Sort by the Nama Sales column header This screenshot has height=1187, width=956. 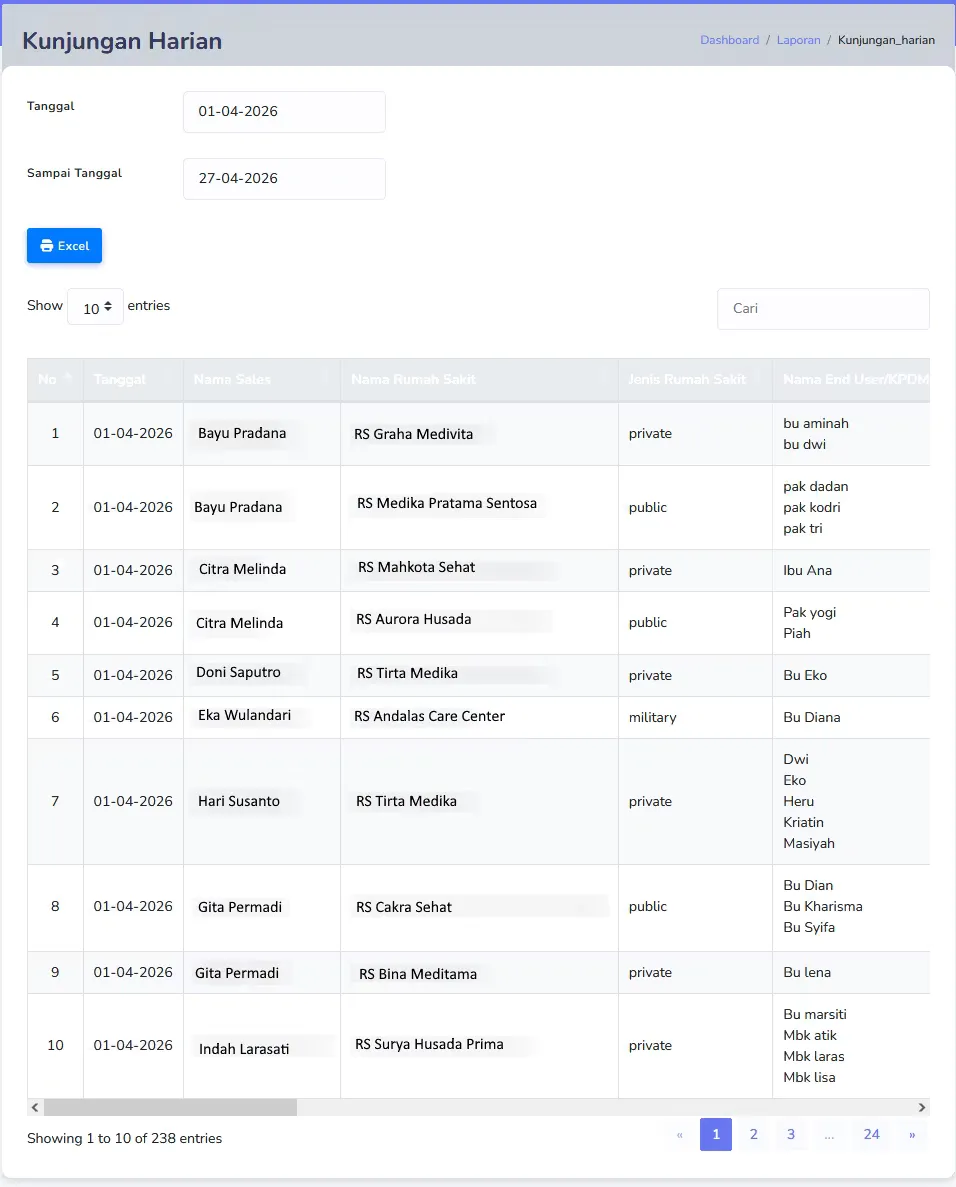[x=262, y=379]
